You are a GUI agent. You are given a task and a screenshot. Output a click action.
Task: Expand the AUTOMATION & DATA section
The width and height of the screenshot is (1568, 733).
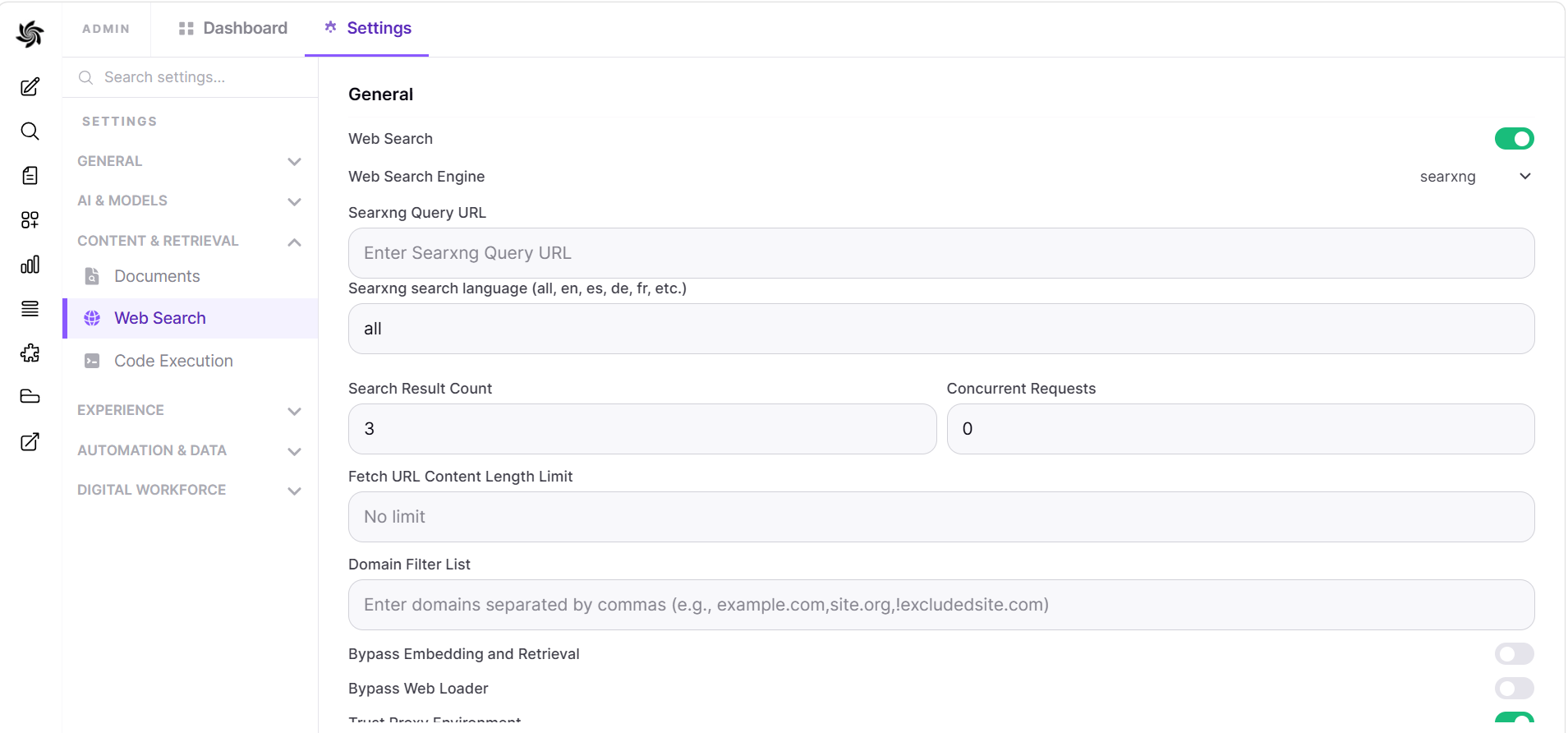point(190,451)
